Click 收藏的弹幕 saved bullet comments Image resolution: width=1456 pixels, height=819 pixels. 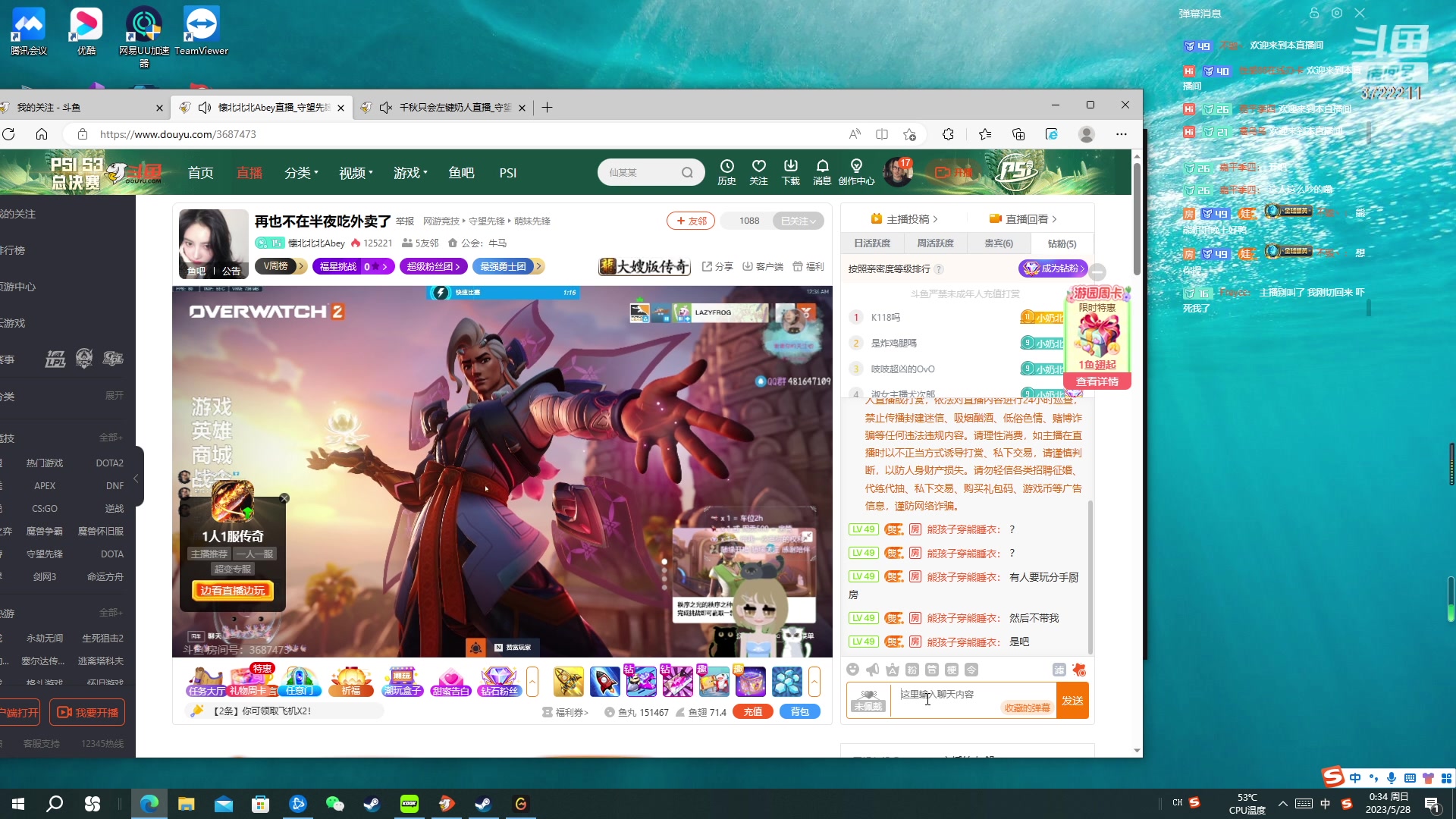1028,708
